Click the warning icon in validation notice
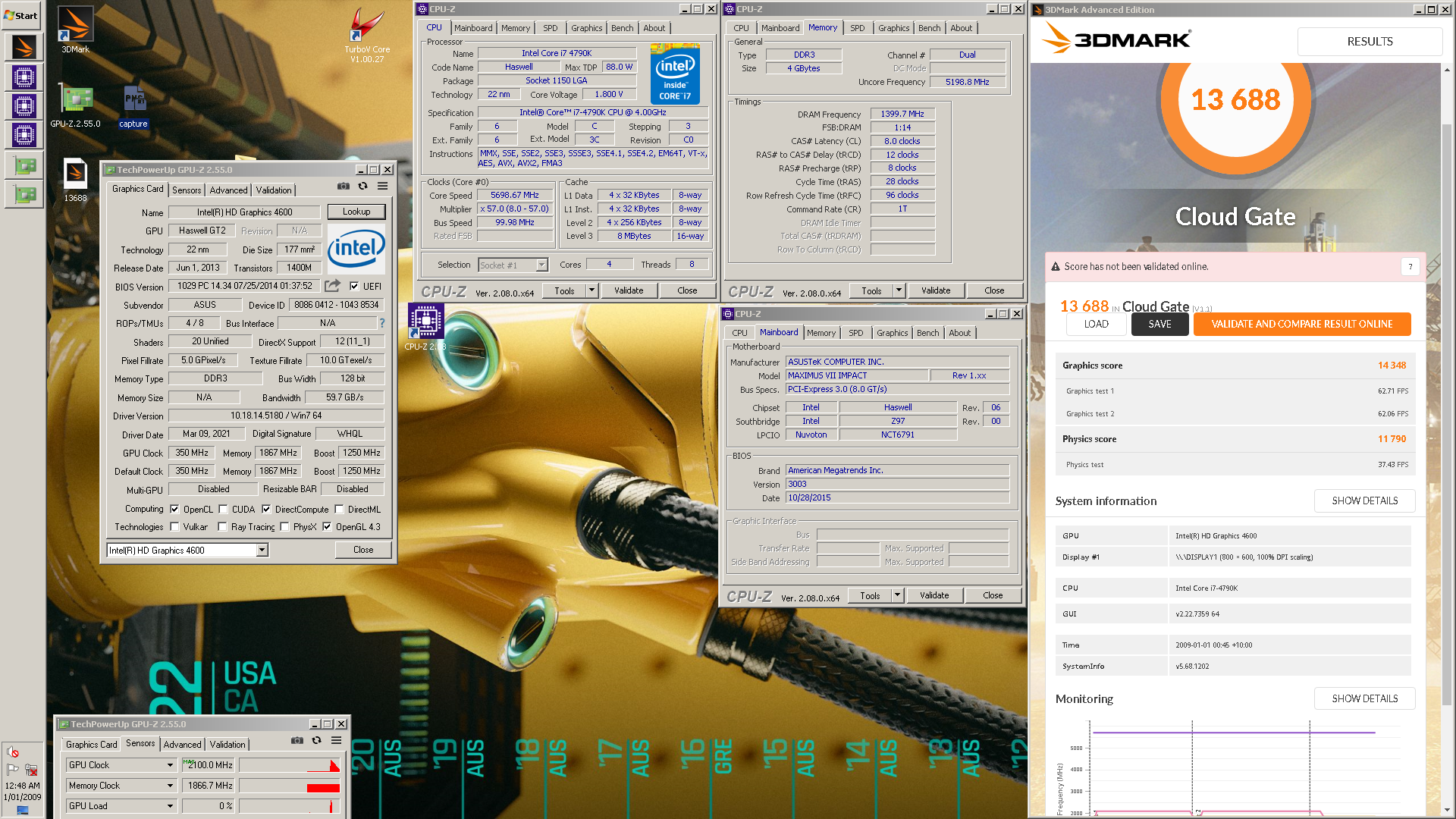 [x=1055, y=267]
